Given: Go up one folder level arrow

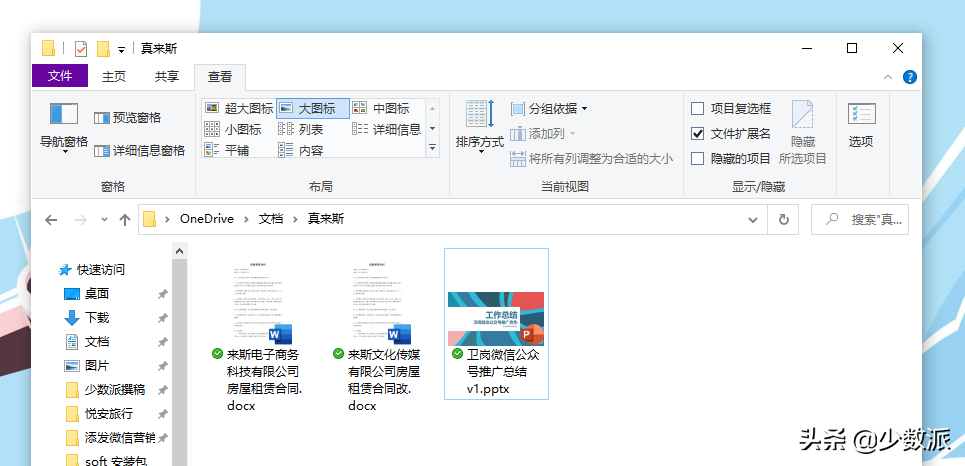Looking at the screenshot, I should coord(125,220).
